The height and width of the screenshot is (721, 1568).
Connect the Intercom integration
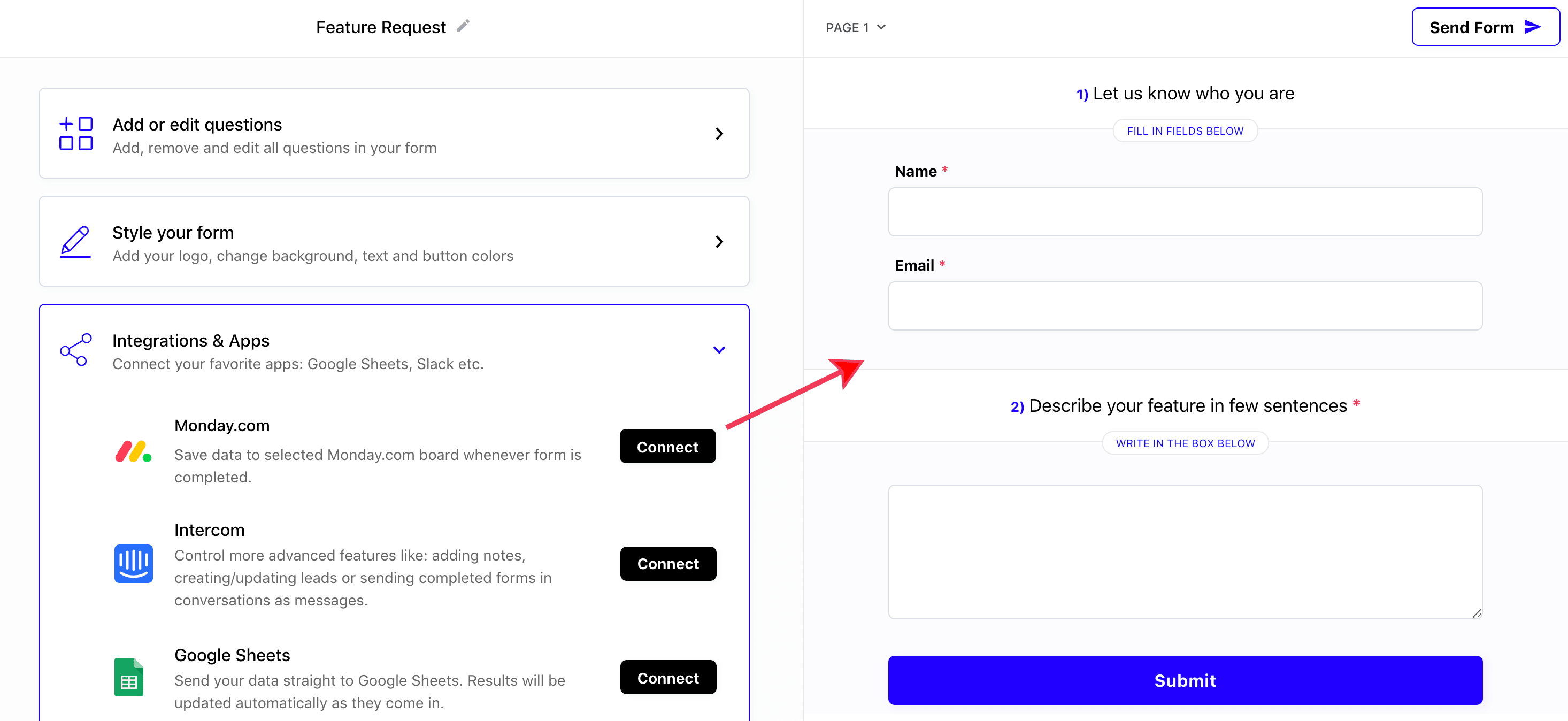[668, 564]
